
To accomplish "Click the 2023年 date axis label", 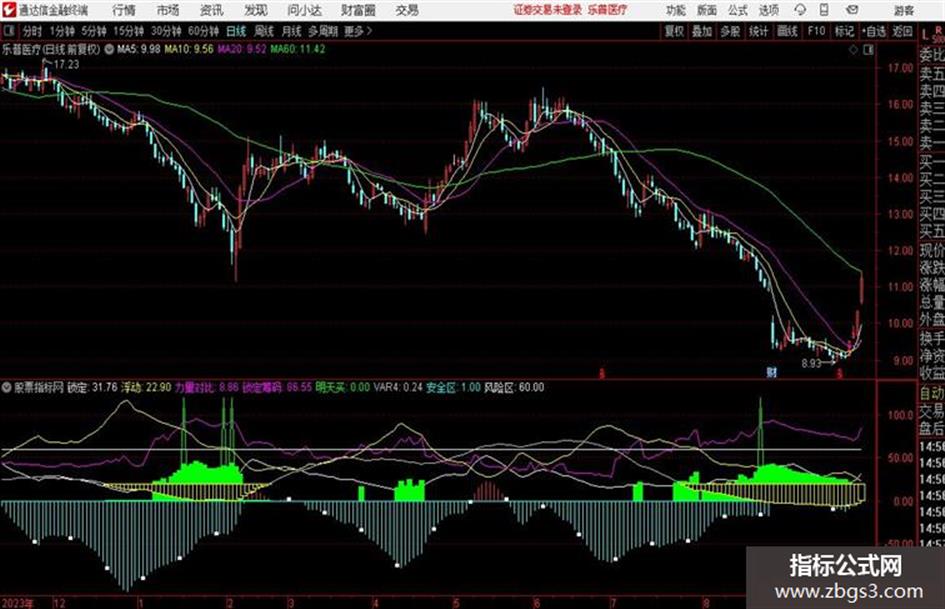I will [18, 602].
